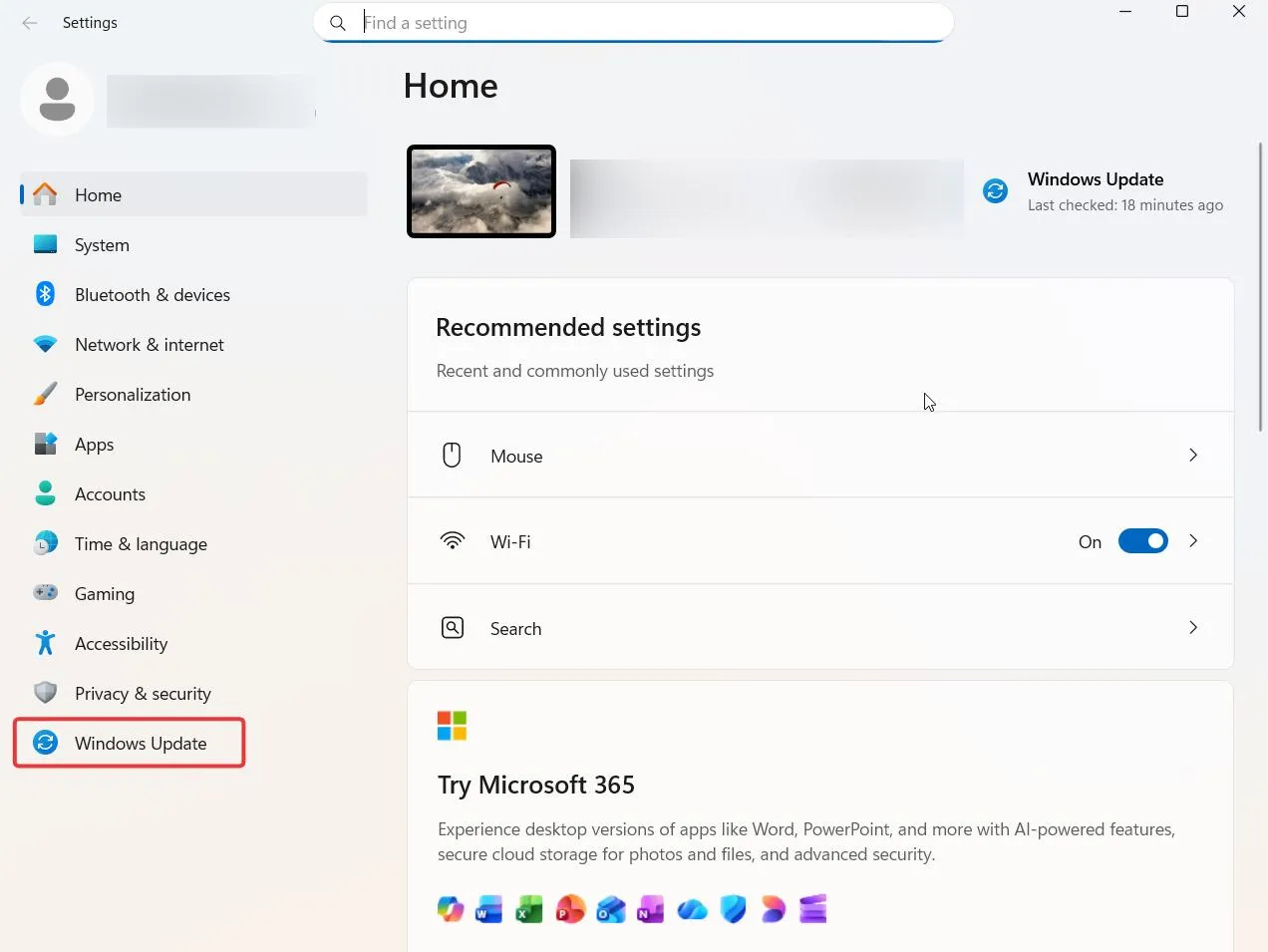1268x952 pixels.
Task: Click the OneDrive cloud icon
Action: [x=692, y=909]
